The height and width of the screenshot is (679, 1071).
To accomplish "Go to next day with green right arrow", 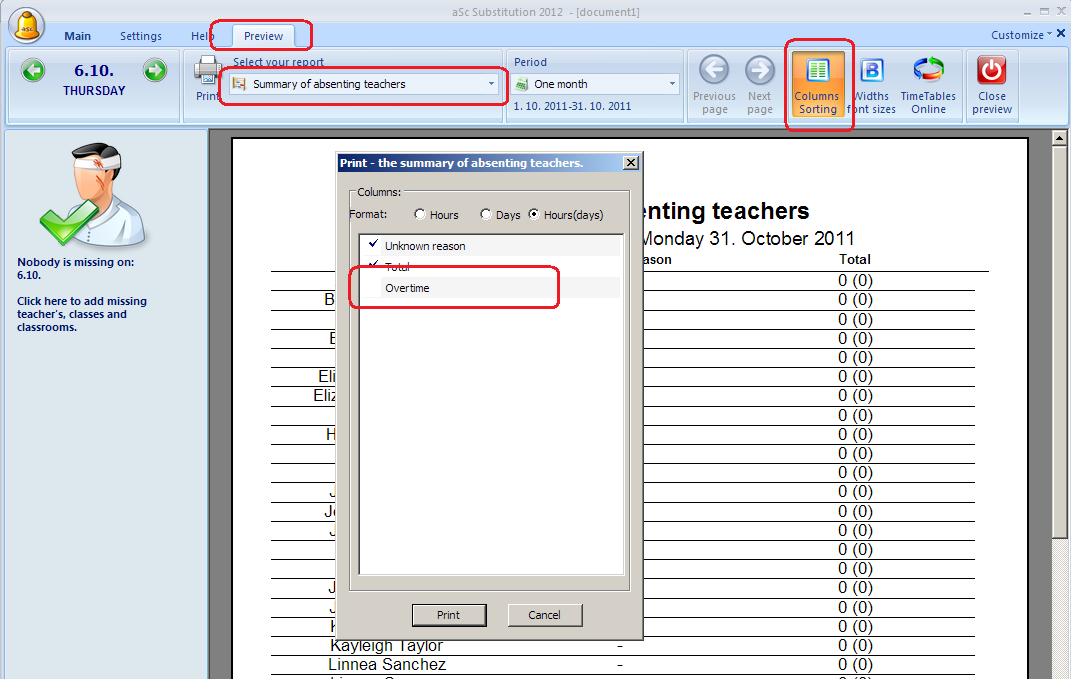I will pos(155,70).
